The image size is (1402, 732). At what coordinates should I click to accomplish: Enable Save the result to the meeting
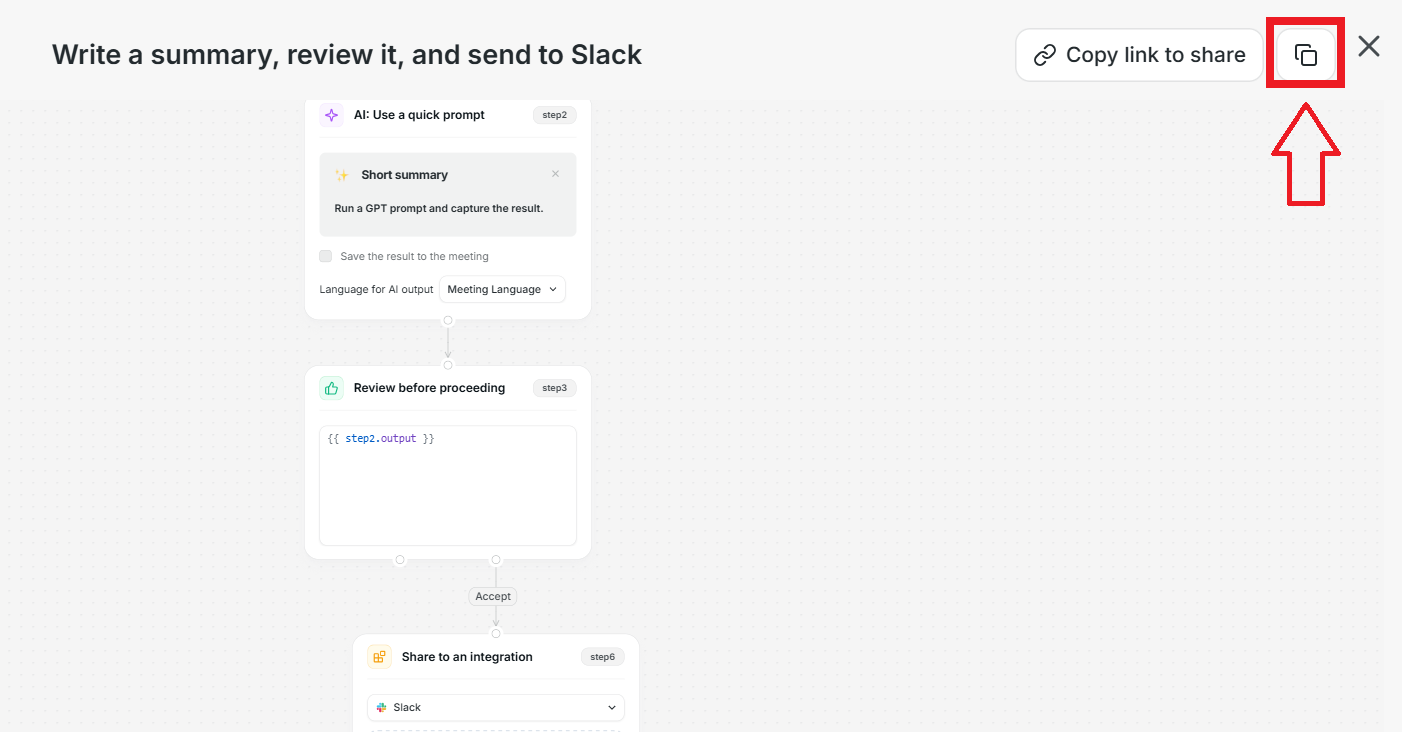[326, 256]
